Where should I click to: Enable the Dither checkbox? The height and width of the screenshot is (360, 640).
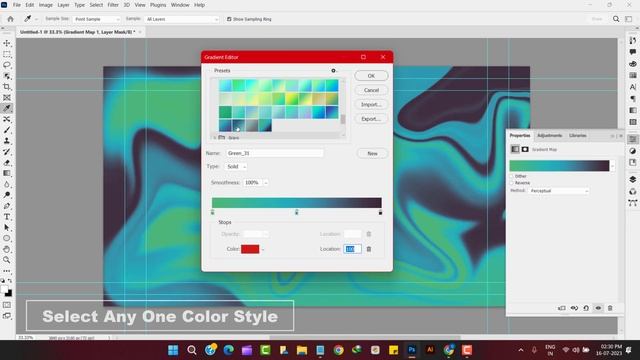[x=512, y=176]
